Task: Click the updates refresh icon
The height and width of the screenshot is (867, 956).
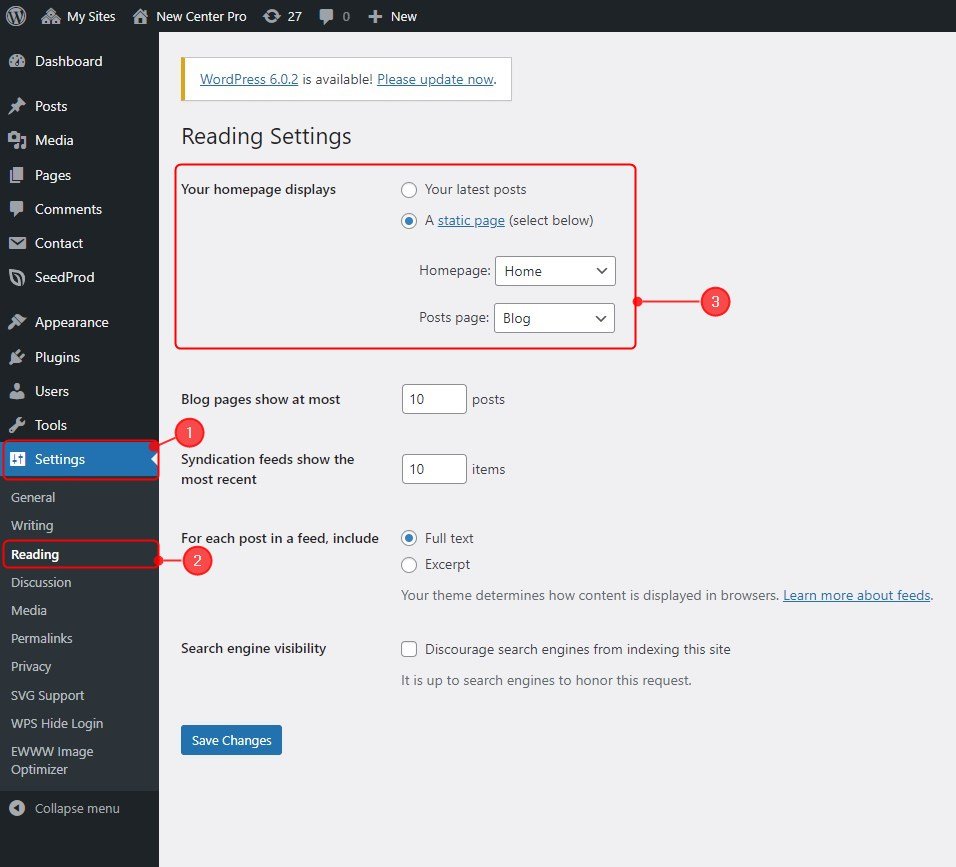Action: click(271, 16)
